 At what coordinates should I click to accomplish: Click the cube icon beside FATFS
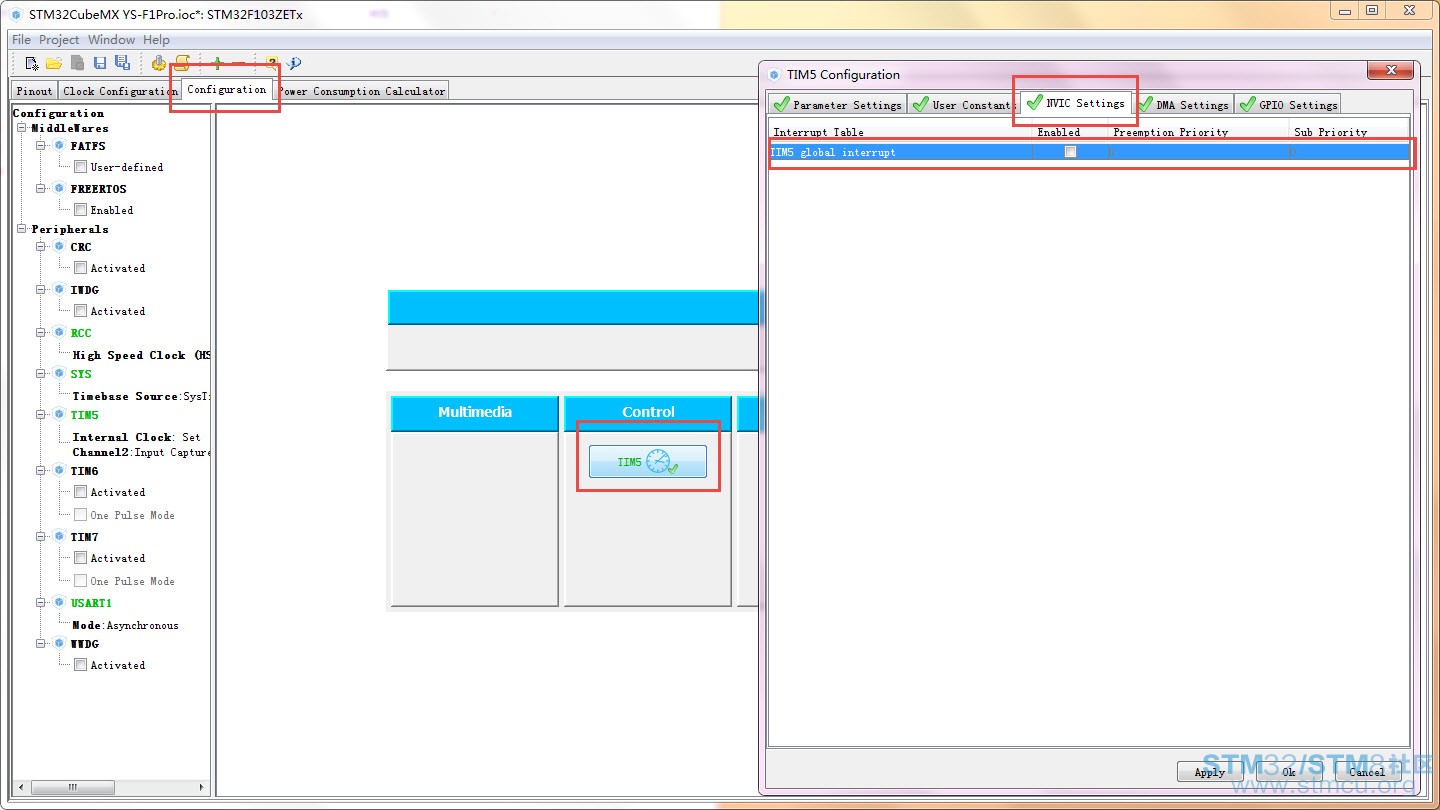59,146
